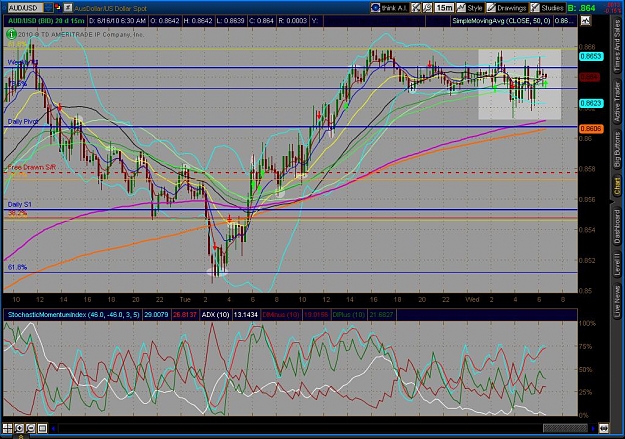Screen dimensions: 625x439
Task: Open the Big Buttons side tab
Action: 617,150
